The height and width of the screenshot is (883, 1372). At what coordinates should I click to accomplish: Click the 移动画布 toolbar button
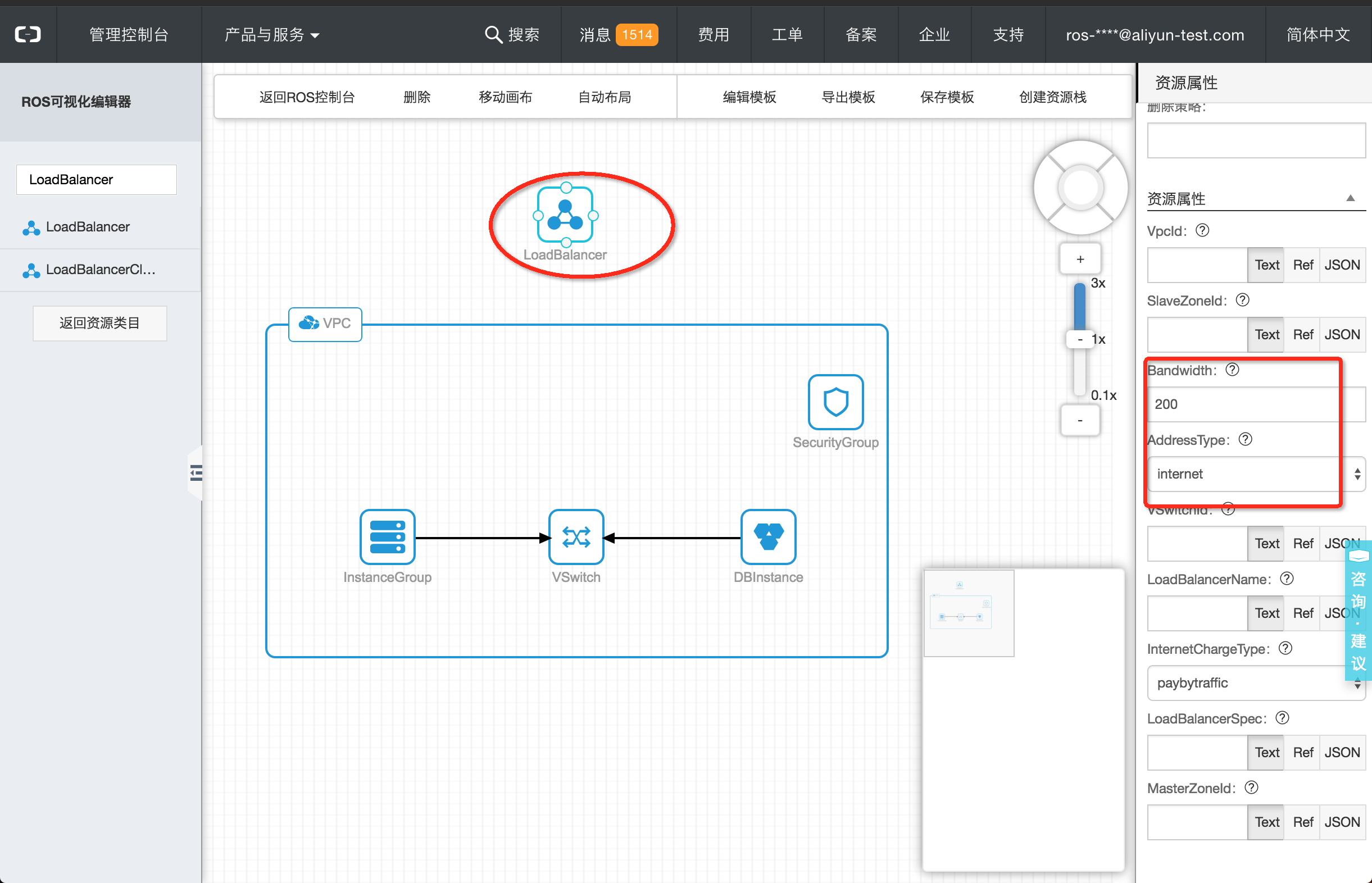[505, 97]
